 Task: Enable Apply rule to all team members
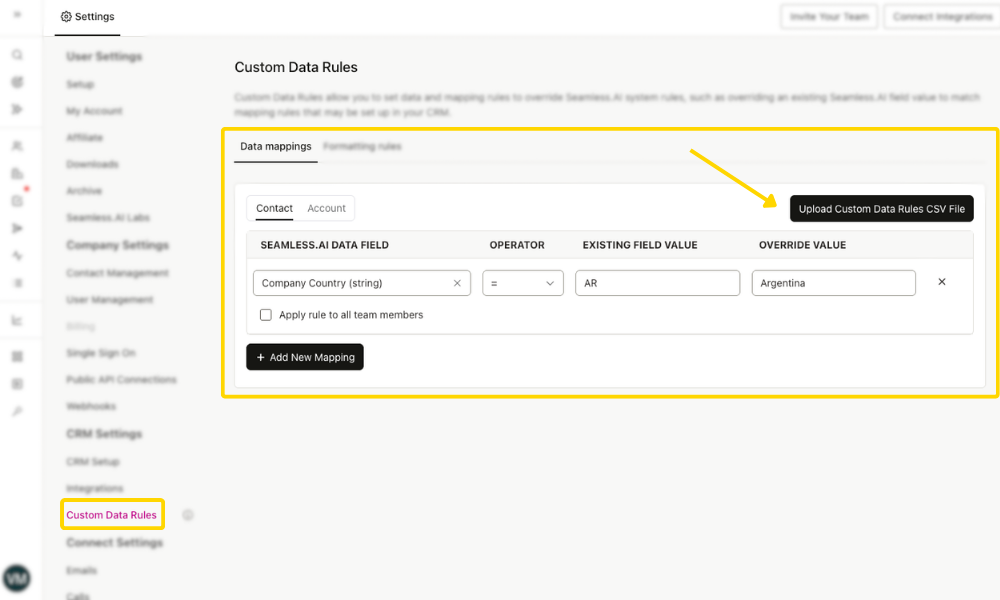pyautogui.click(x=265, y=315)
